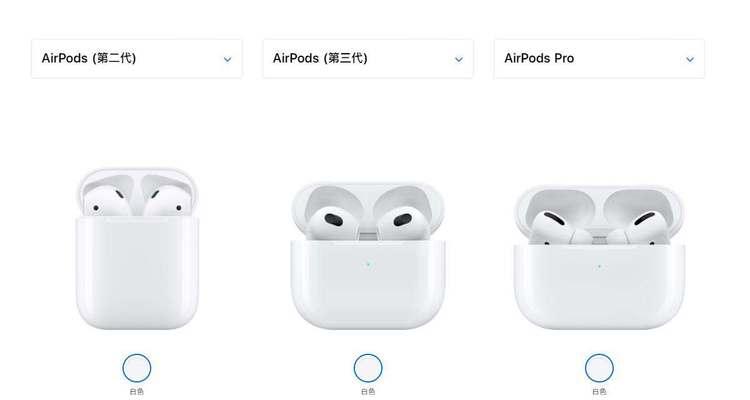Screen dimensions: 750x400
Task: Click the AirPods Pro case image
Action: (599, 257)
